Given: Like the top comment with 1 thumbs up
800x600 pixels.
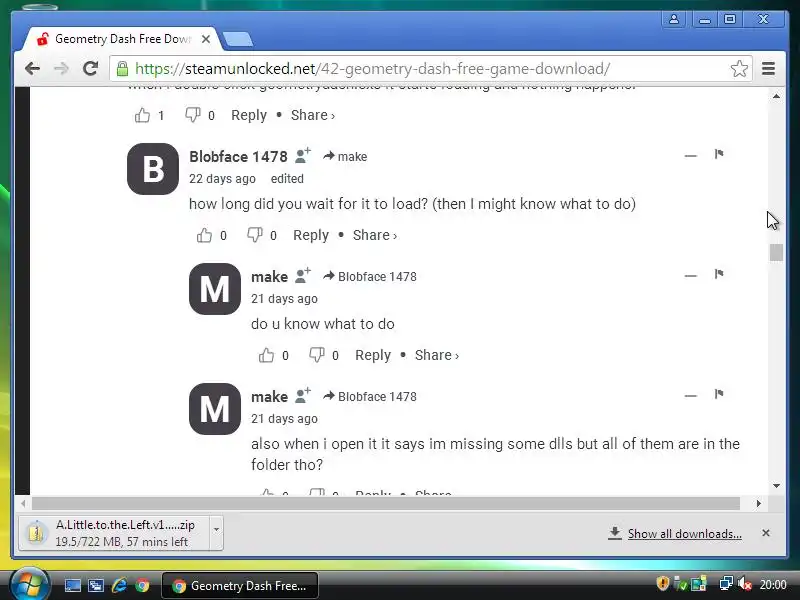Looking at the screenshot, I should [142, 115].
